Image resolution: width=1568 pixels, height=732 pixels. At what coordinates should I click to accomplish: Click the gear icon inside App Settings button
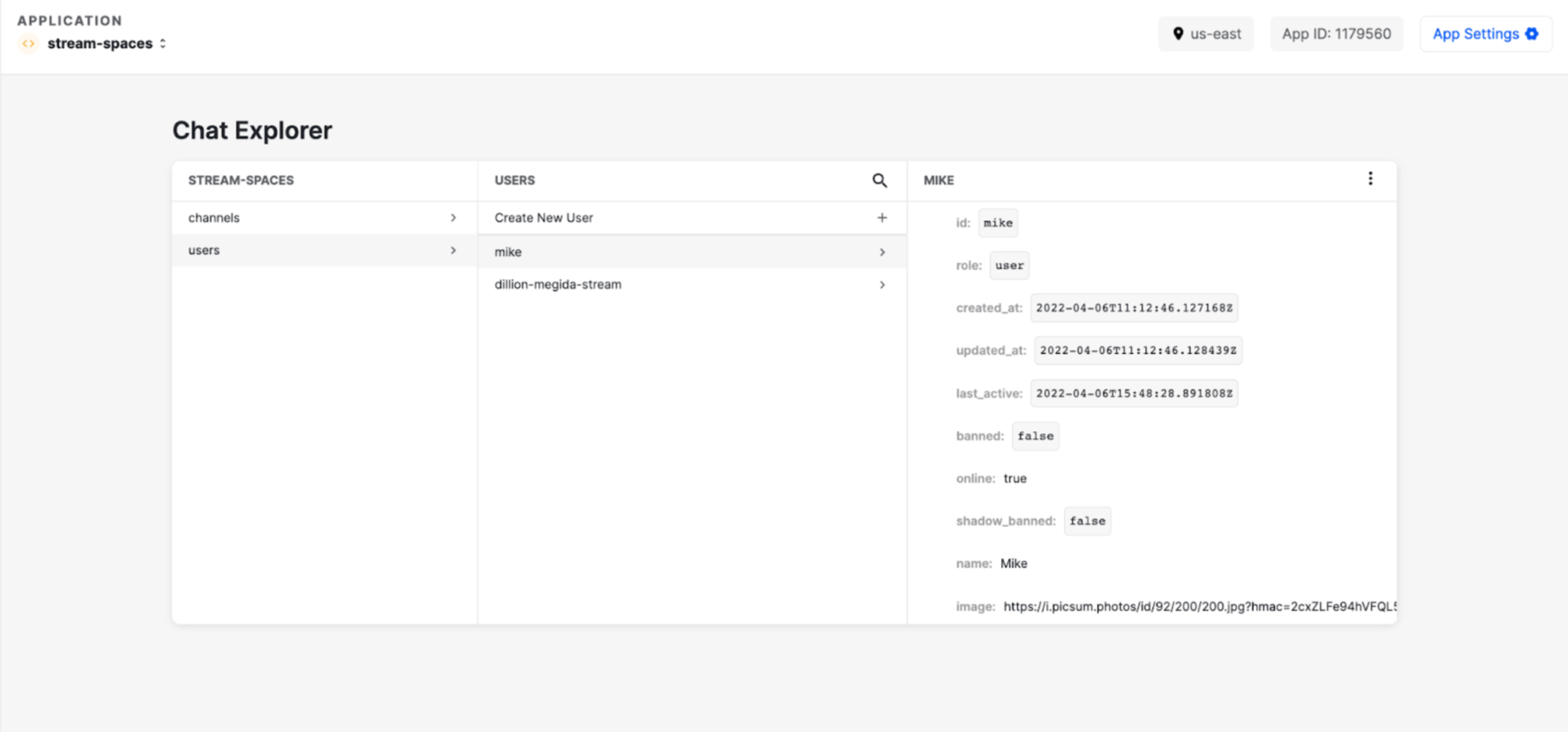click(x=1531, y=33)
